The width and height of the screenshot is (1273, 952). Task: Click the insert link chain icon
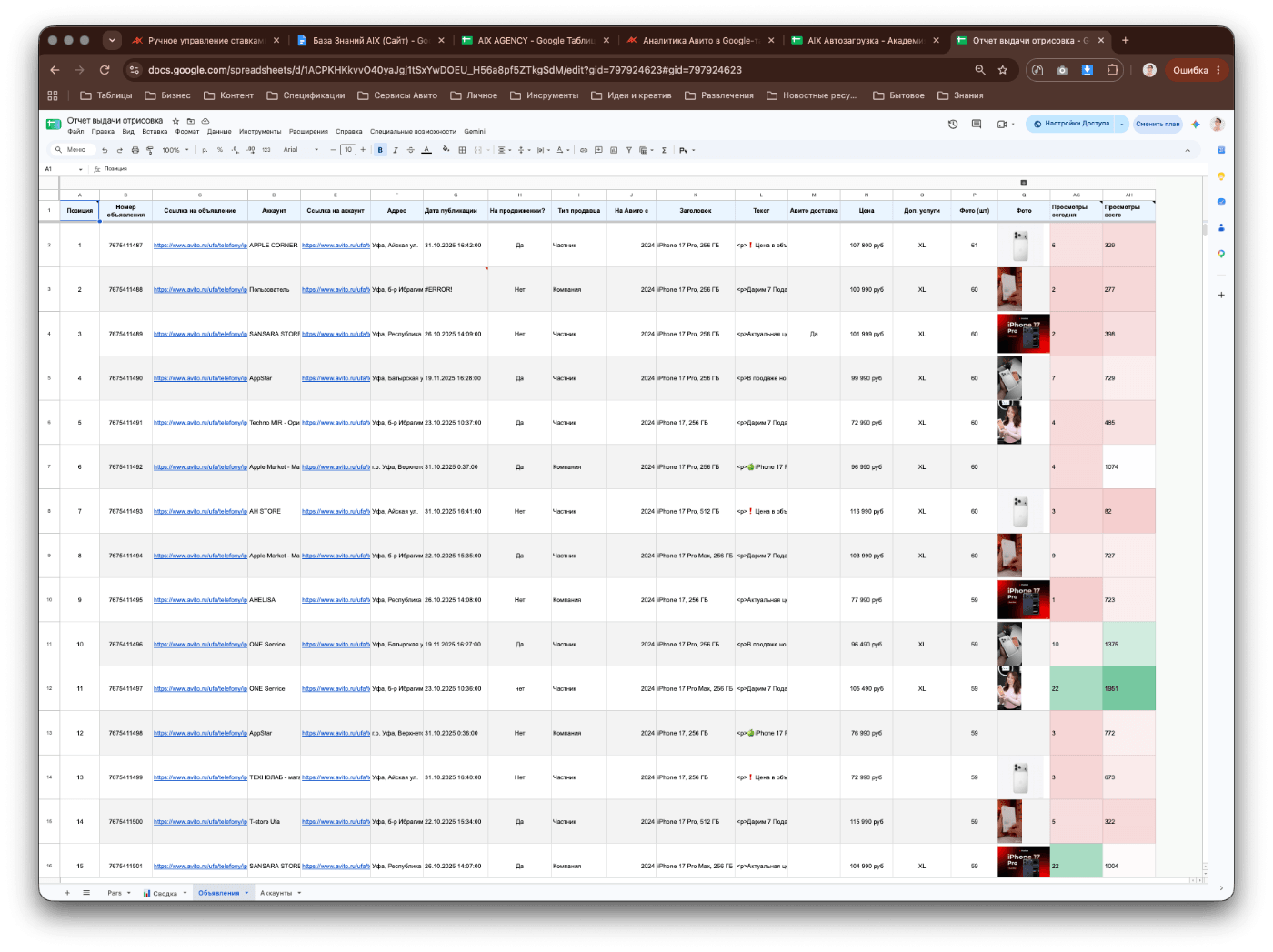click(584, 150)
